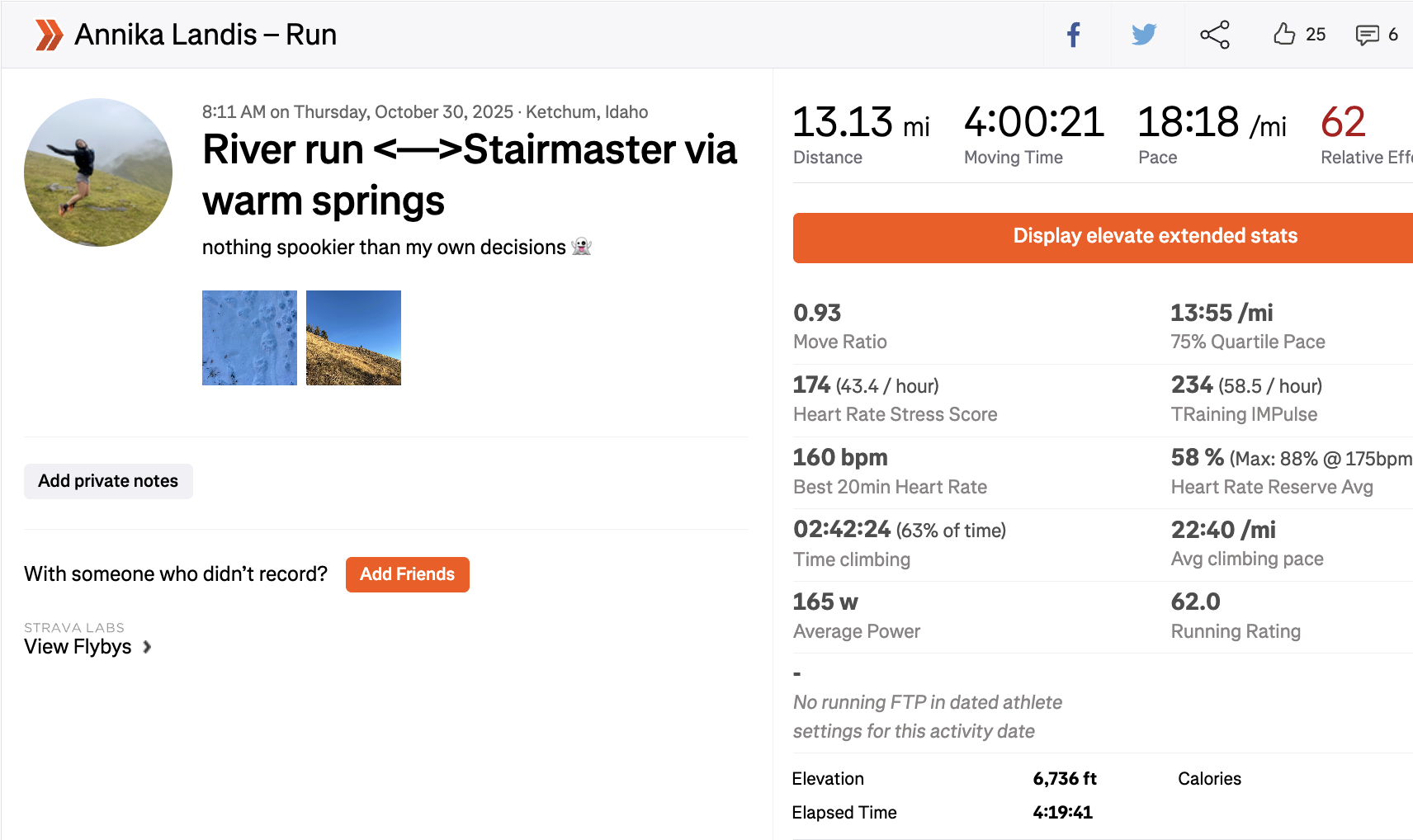The image size is (1413, 840).
Task: Open the animal tracks snow photo
Action: [x=249, y=337]
